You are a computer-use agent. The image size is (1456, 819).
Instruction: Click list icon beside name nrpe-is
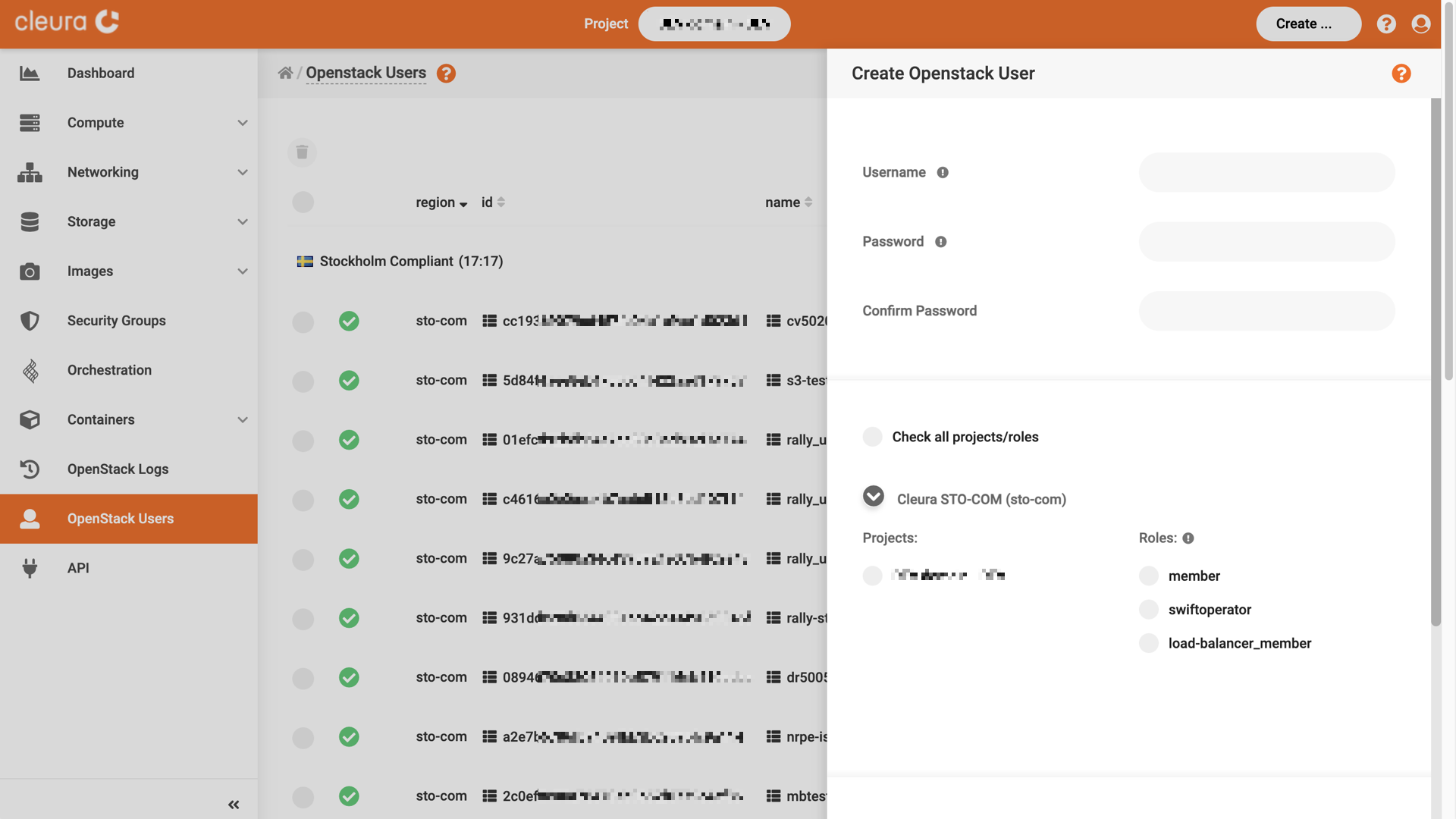click(x=773, y=736)
